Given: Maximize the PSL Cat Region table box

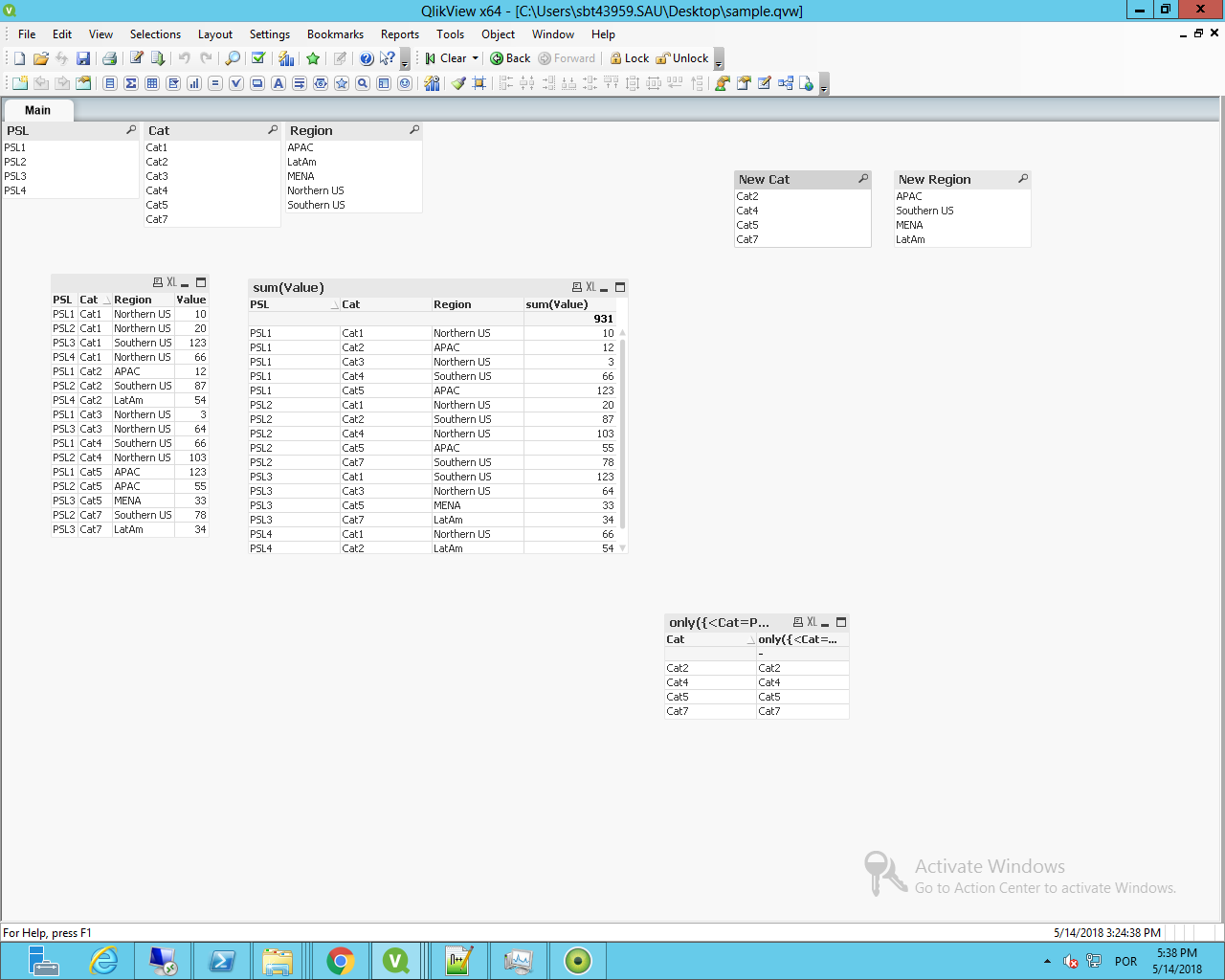Looking at the screenshot, I should click(x=201, y=282).
